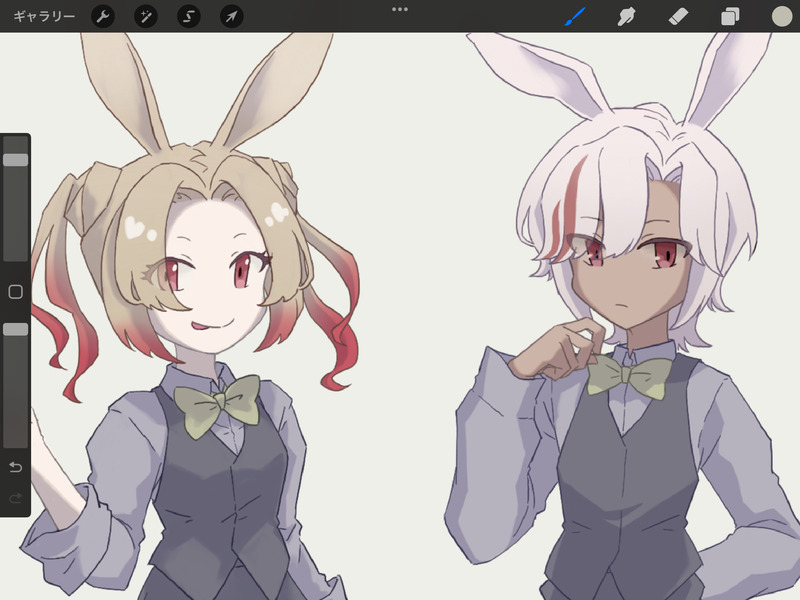The width and height of the screenshot is (800, 600).
Task: Select the Eraser tool
Action: pyautogui.click(x=678, y=17)
